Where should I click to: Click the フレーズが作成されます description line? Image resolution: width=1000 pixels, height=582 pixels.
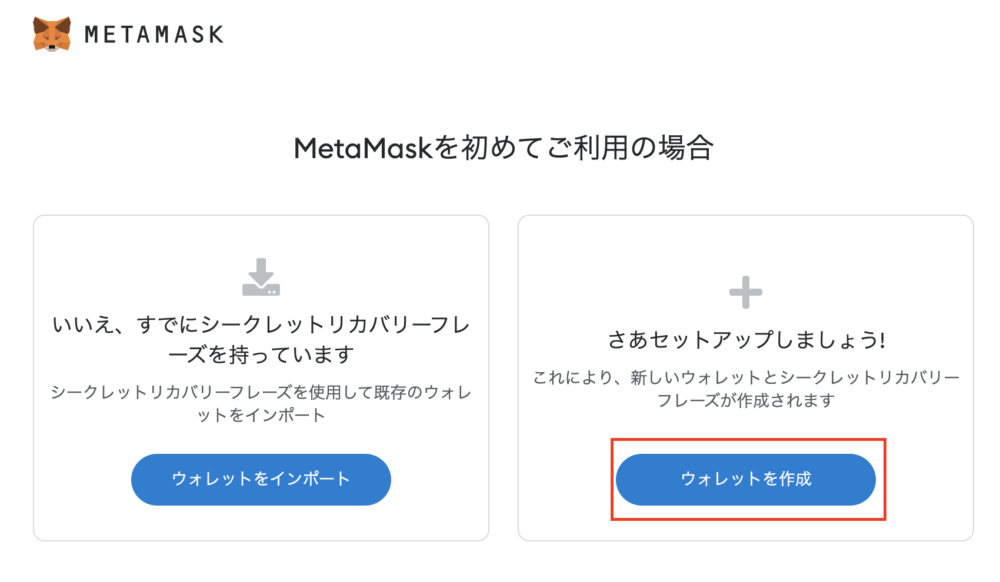(x=746, y=400)
